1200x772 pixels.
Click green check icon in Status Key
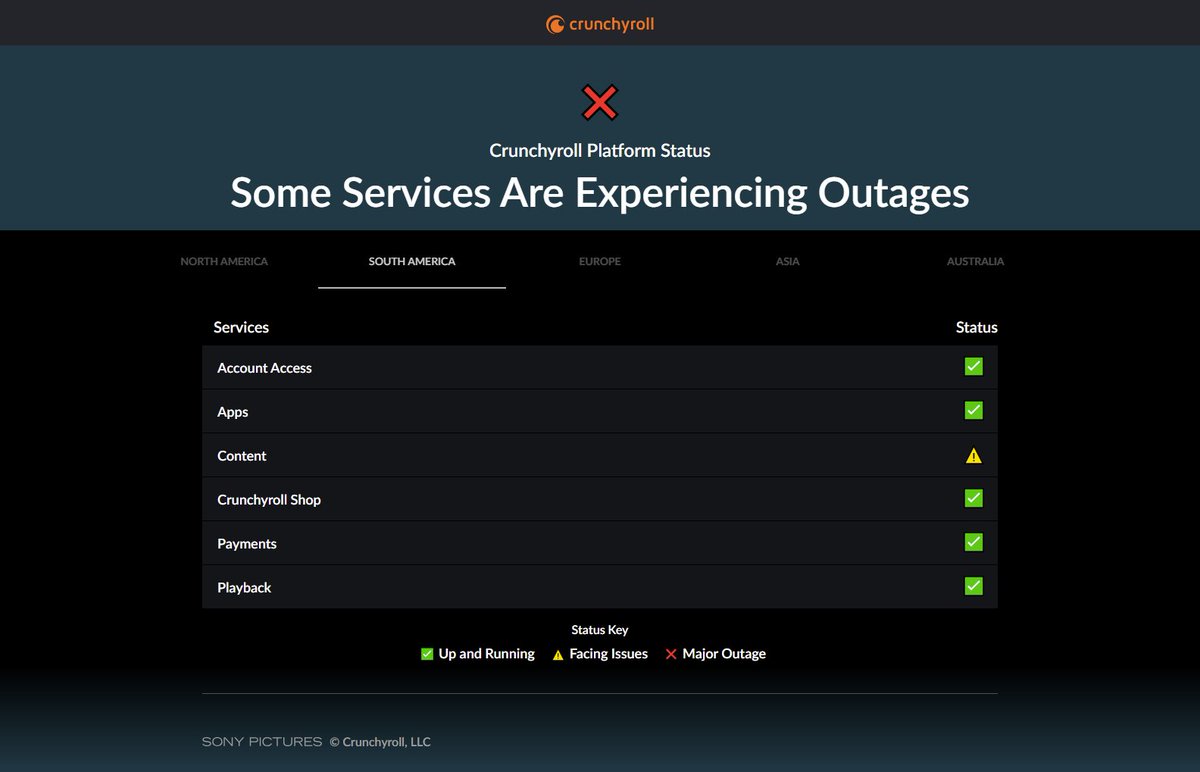[x=427, y=654]
